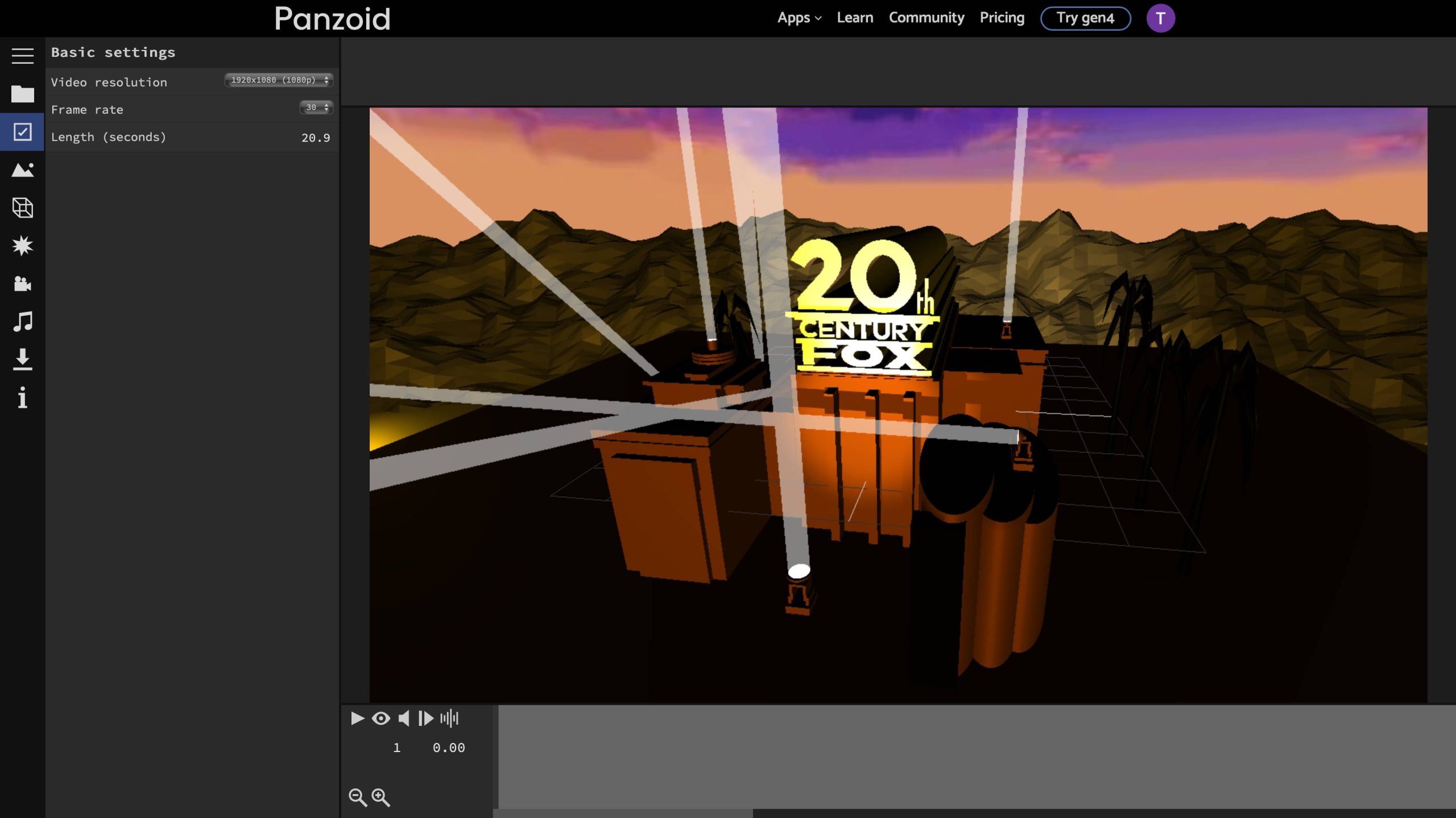Expand the Video resolution dropdown
This screenshot has height=818, width=1456.
coord(279,80)
